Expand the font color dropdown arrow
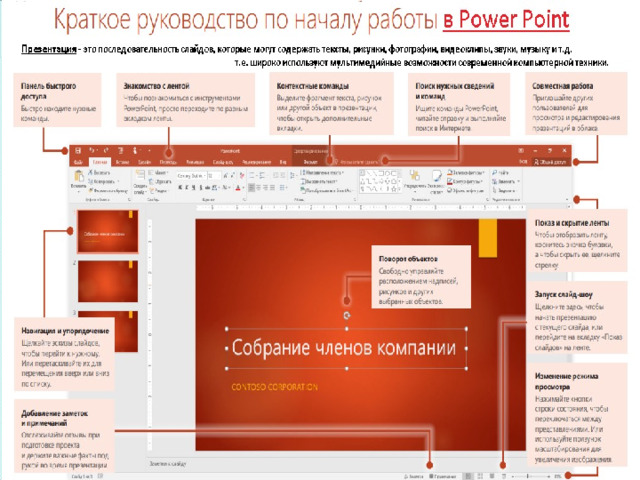The width and height of the screenshot is (640, 480). pyautogui.click(x=244, y=187)
